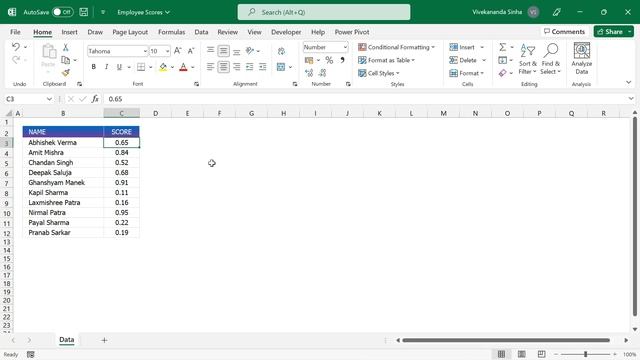
Task: Click the Format Painter brush icon
Action: click(65, 72)
